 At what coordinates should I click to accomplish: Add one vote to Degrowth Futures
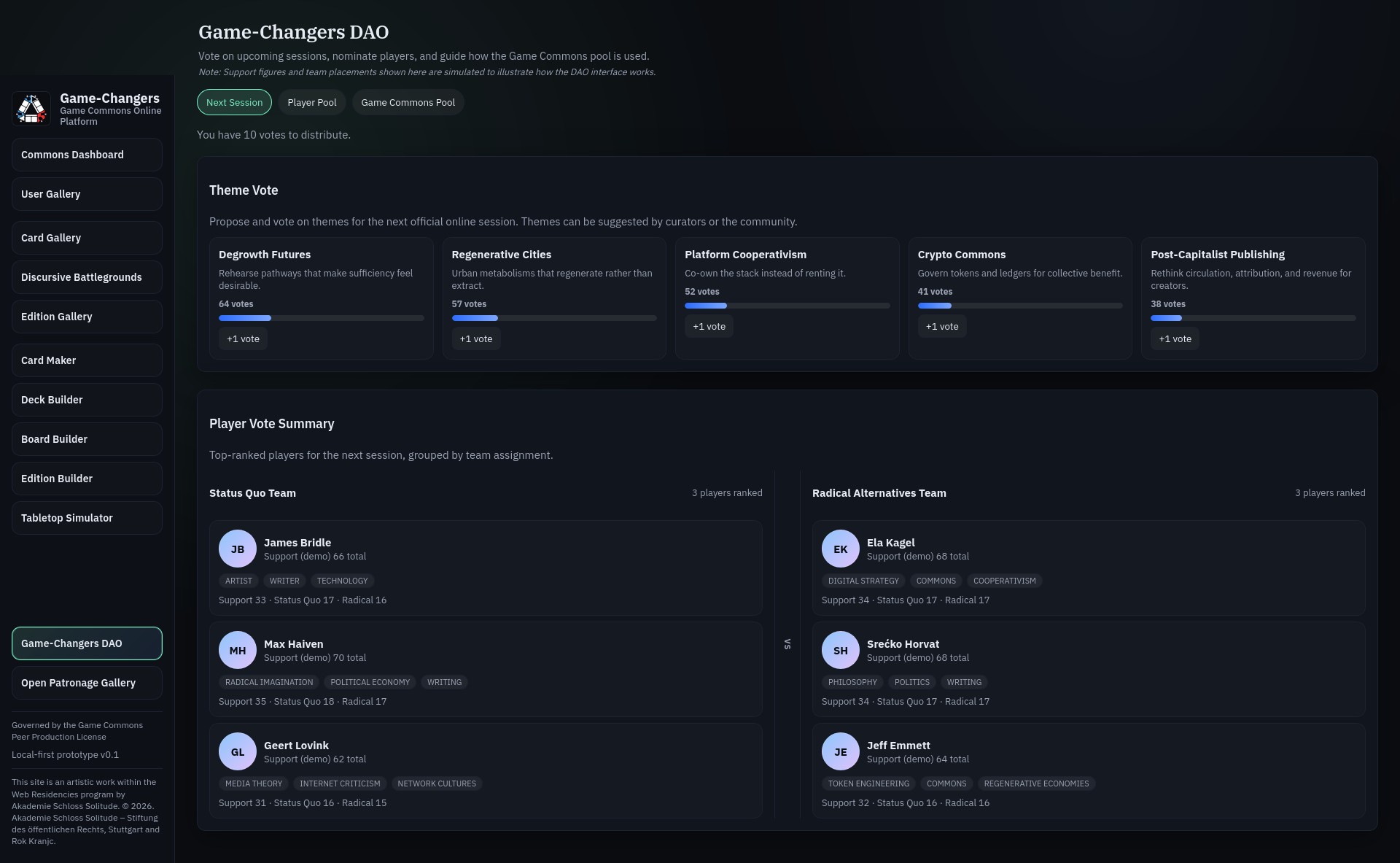click(243, 338)
